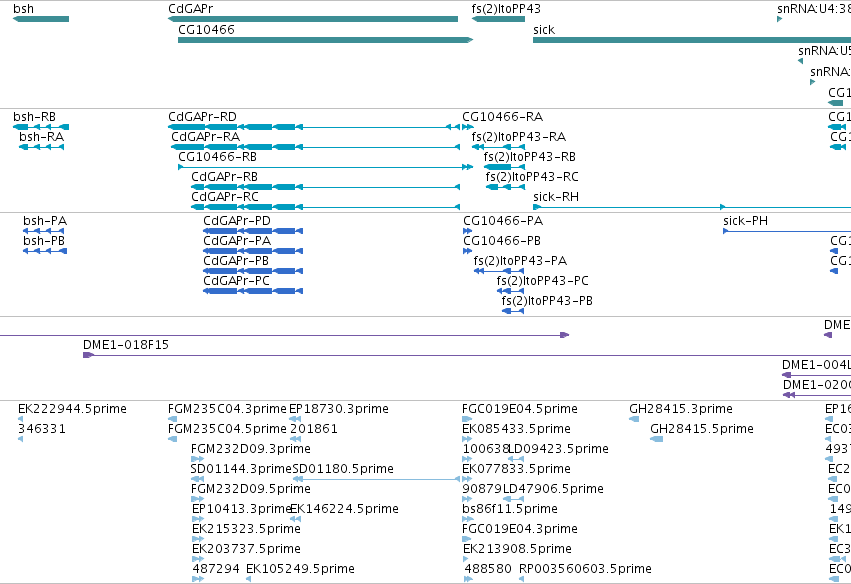Select the fs(2)ltoPP43-PC protein glyph
The image size is (851, 584).
(x=510, y=291)
